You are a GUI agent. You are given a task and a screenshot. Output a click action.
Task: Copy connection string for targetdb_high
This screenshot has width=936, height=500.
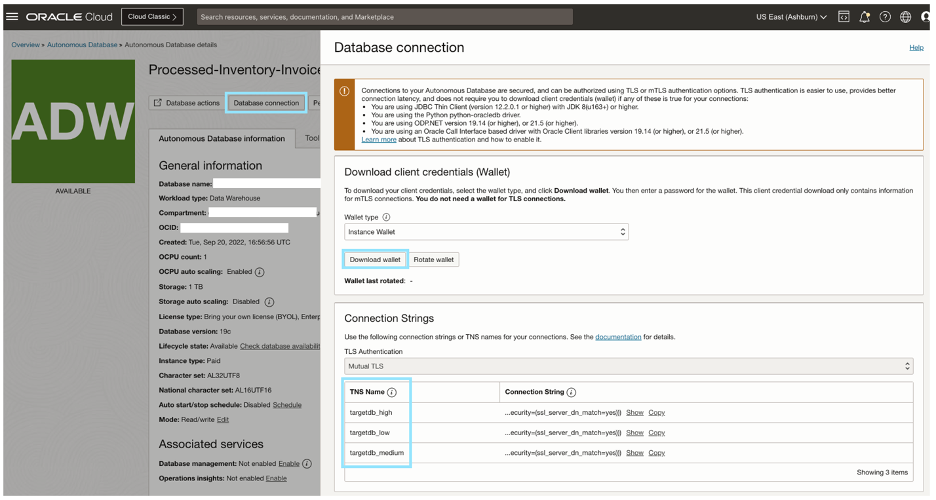point(657,412)
